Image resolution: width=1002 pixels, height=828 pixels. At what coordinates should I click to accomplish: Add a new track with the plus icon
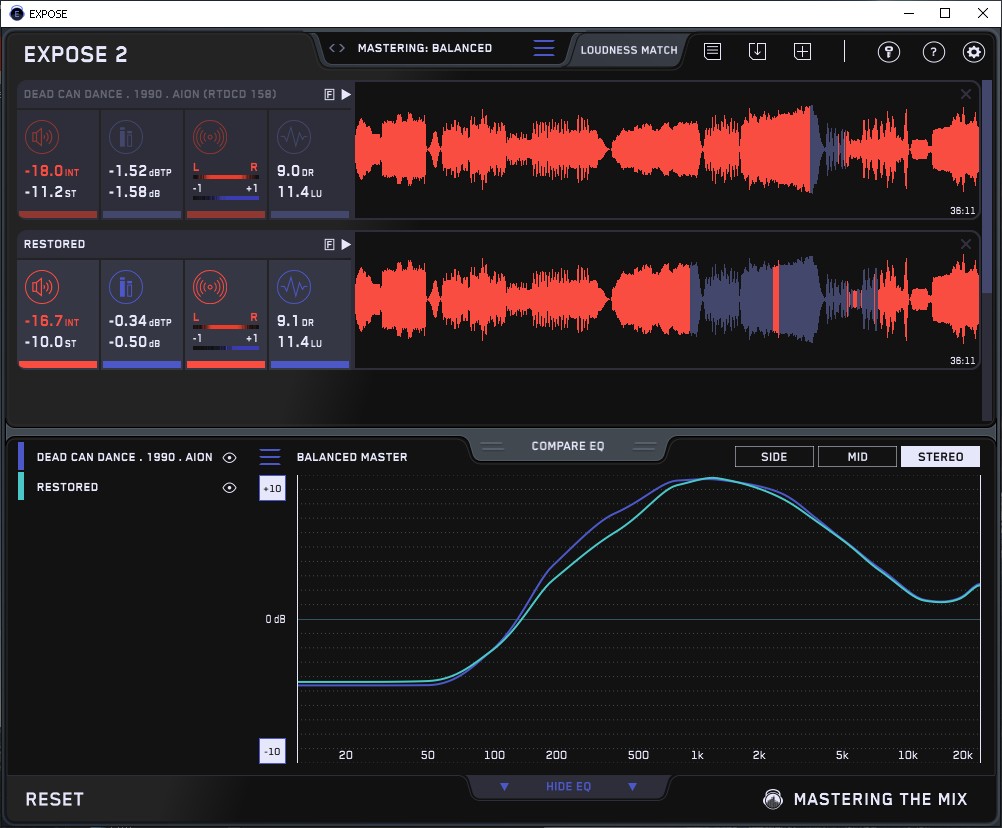(x=803, y=51)
